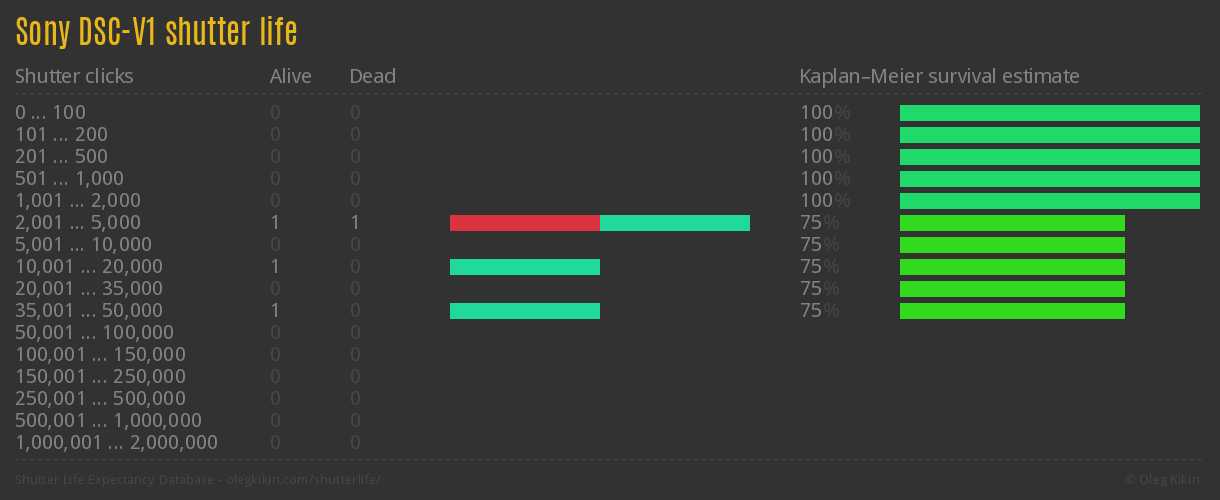Screen dimensions: 1220x500
Task: Click the Dead column header
Action: tap(372, 76)
